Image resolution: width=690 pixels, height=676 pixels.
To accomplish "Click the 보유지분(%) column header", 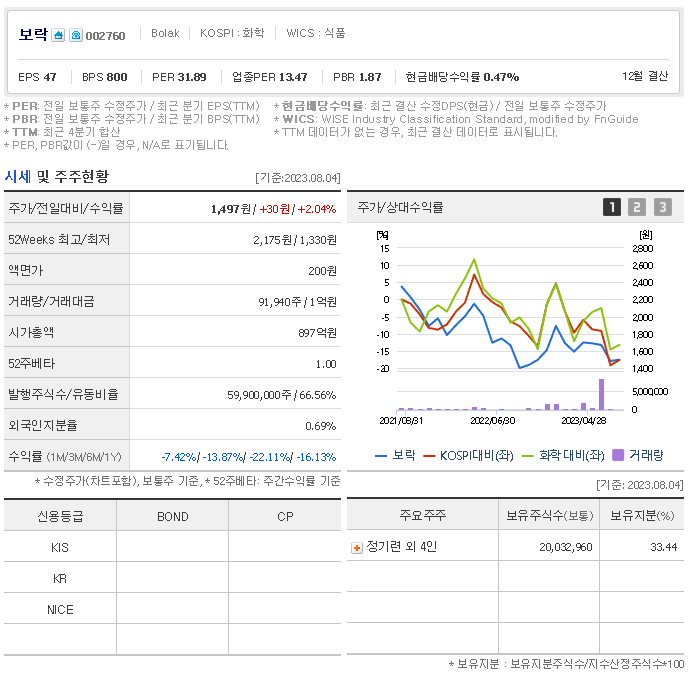I will 642,515.
